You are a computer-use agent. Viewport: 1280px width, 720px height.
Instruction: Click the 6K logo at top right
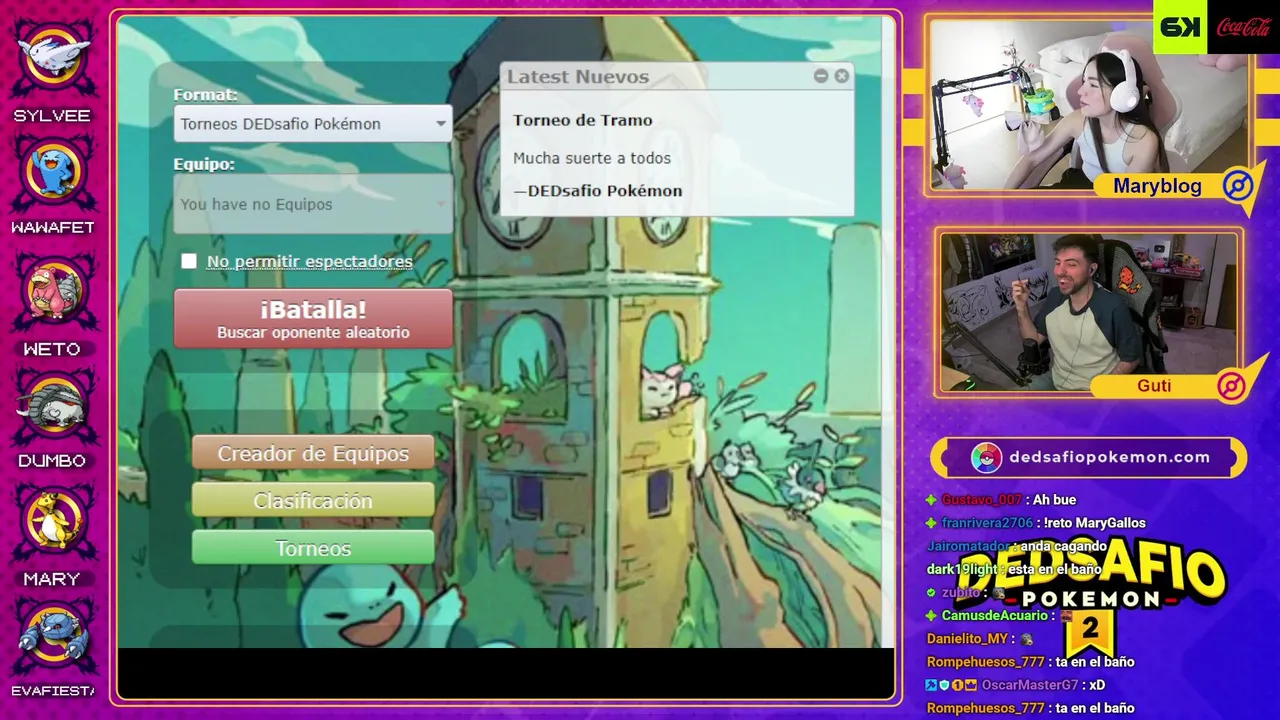pyautogui.click(x=1180, y=27)
